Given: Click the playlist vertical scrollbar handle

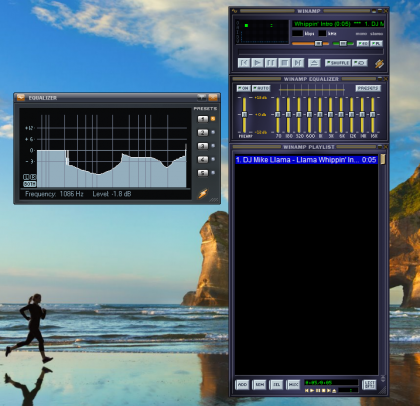Looking at the screenshot, I should pyautogui.click(x=383, y=159).
